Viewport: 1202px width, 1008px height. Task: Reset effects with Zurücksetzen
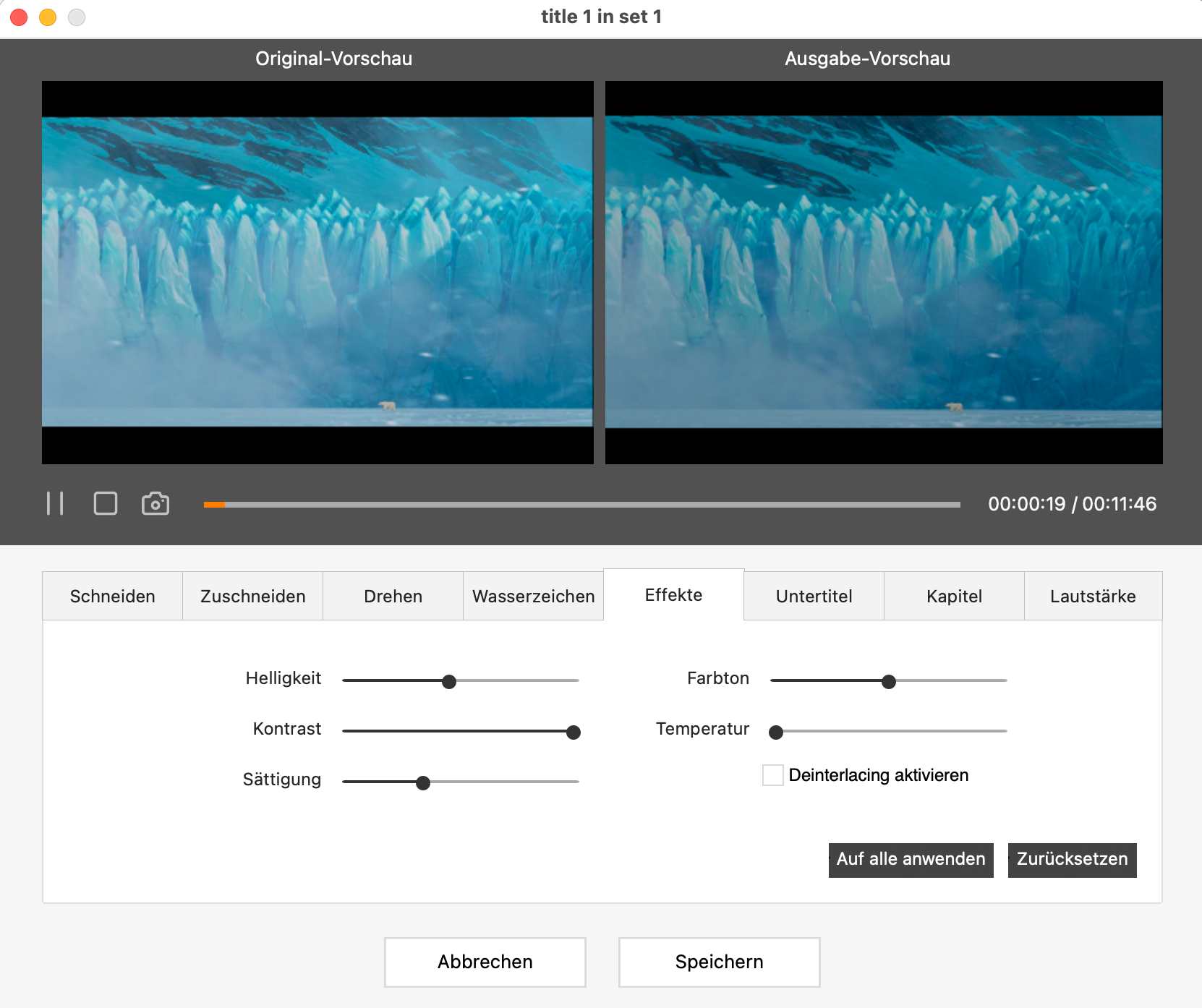tap(1072, 860)
